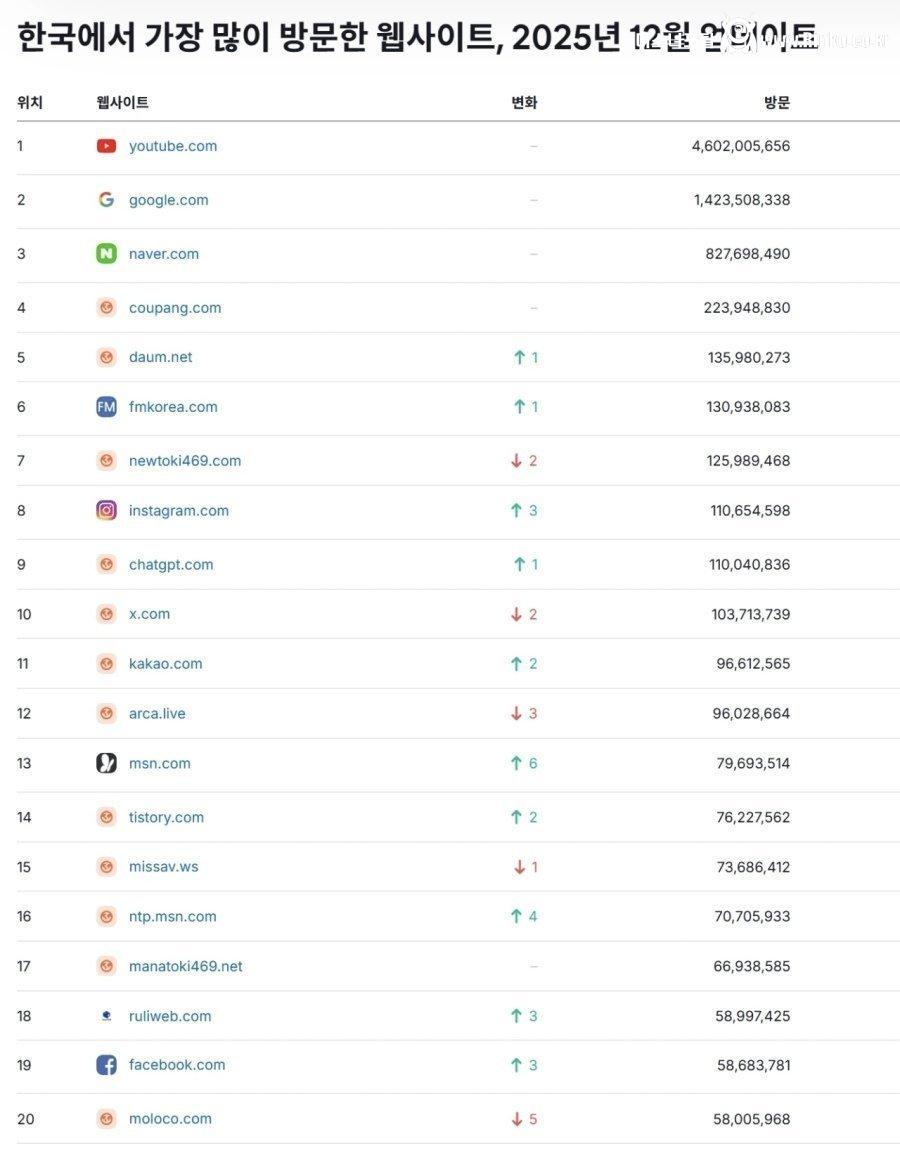Open the youtube.com link

[x=173, y=146]
